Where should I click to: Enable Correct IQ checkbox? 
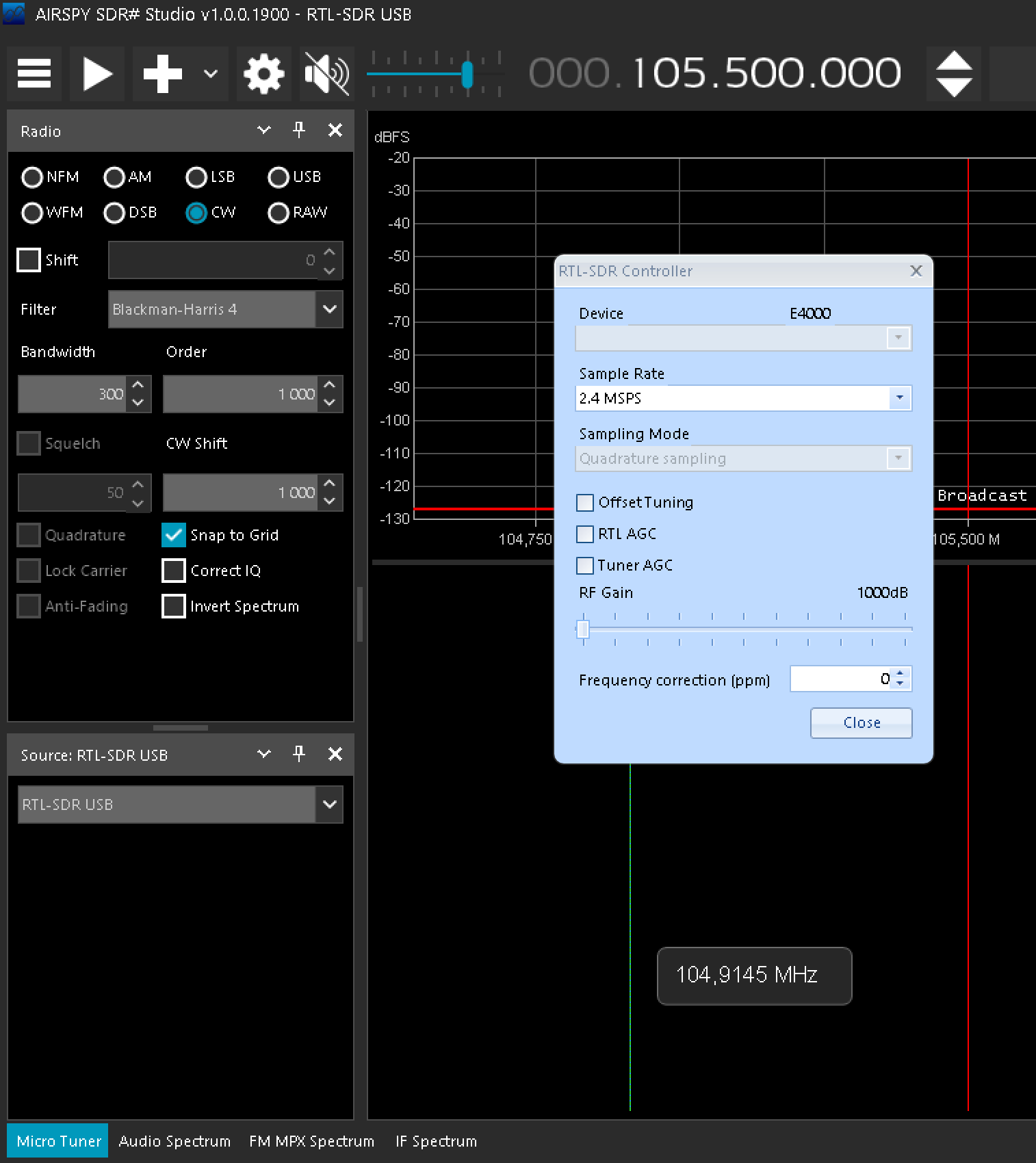[174, 571]
